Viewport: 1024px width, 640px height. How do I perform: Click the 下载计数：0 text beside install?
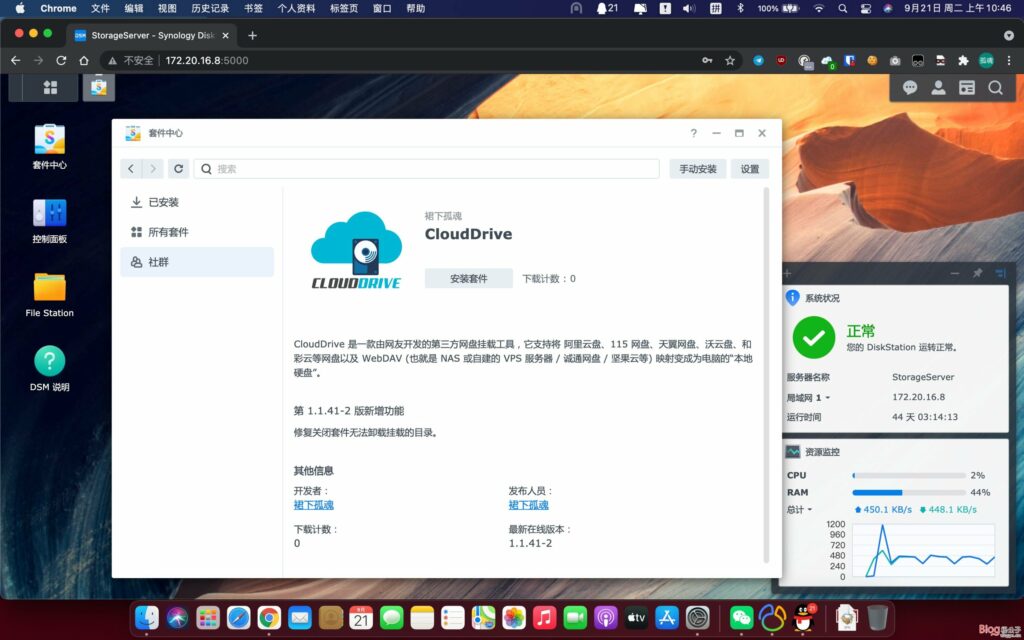549,278
